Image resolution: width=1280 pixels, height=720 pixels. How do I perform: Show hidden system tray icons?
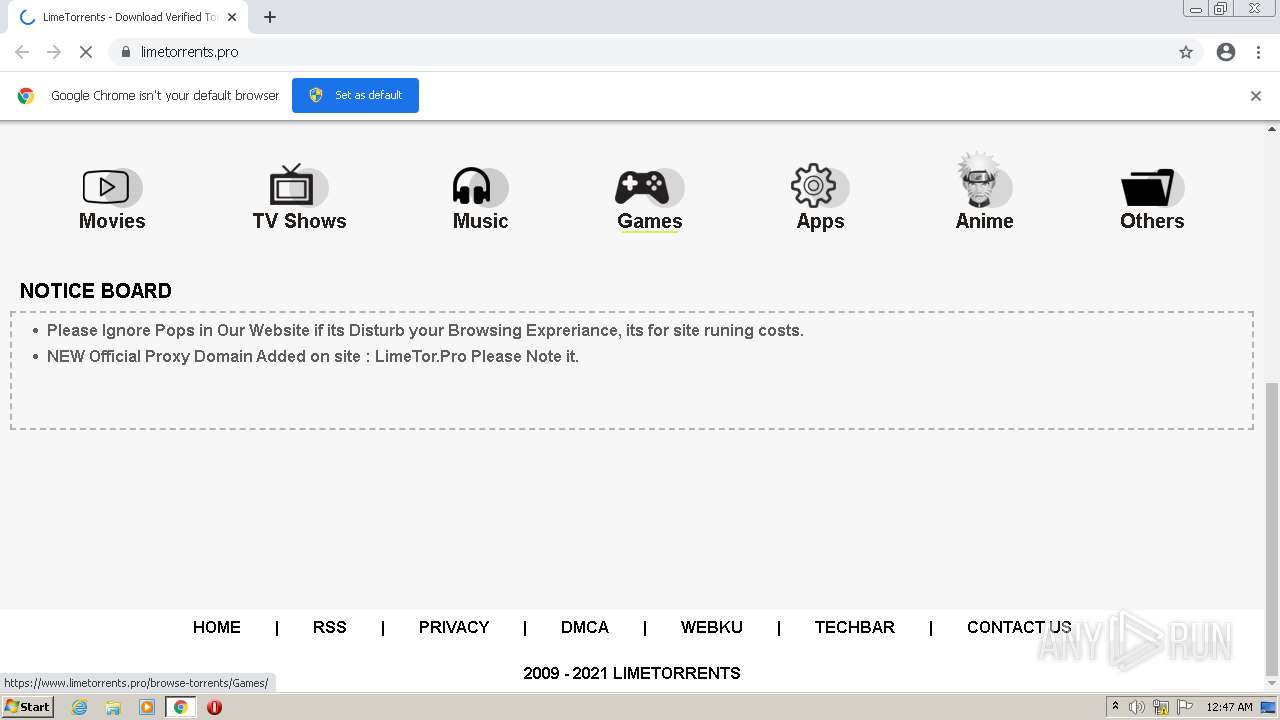coord(1115,706)
